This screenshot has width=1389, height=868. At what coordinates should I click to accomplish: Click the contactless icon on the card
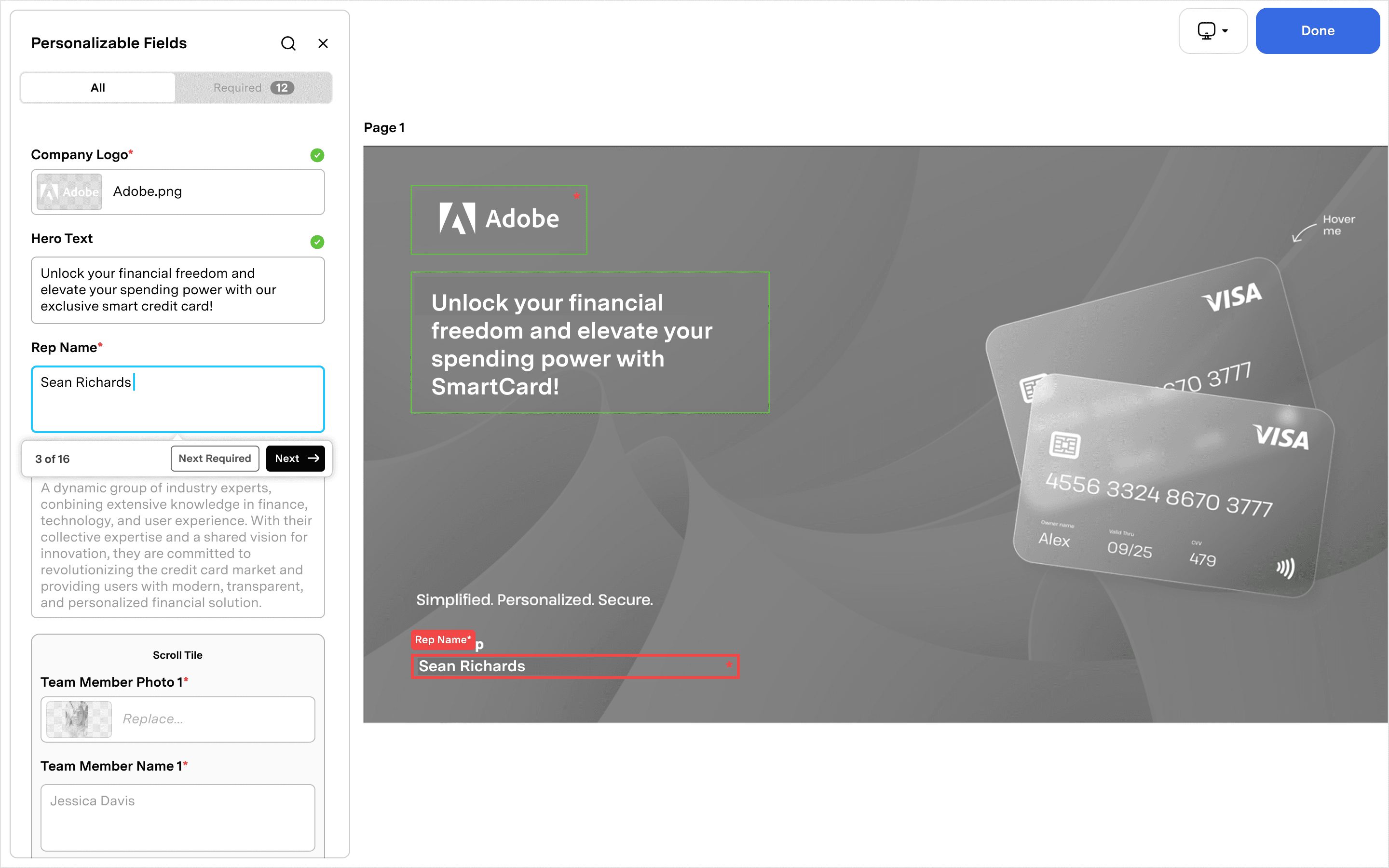1285,569
